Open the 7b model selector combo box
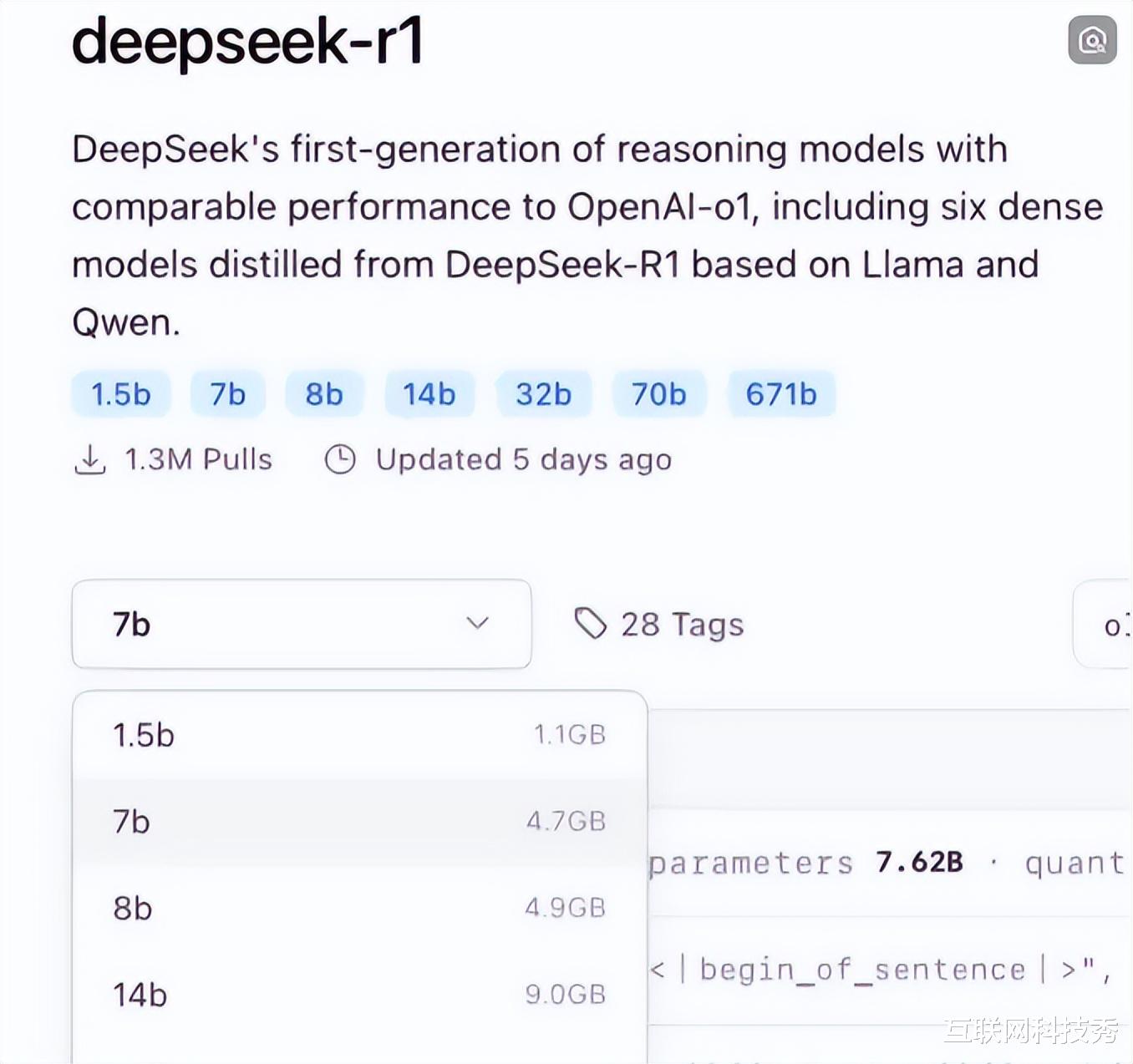1133x1064 pixels. [301, 624]
